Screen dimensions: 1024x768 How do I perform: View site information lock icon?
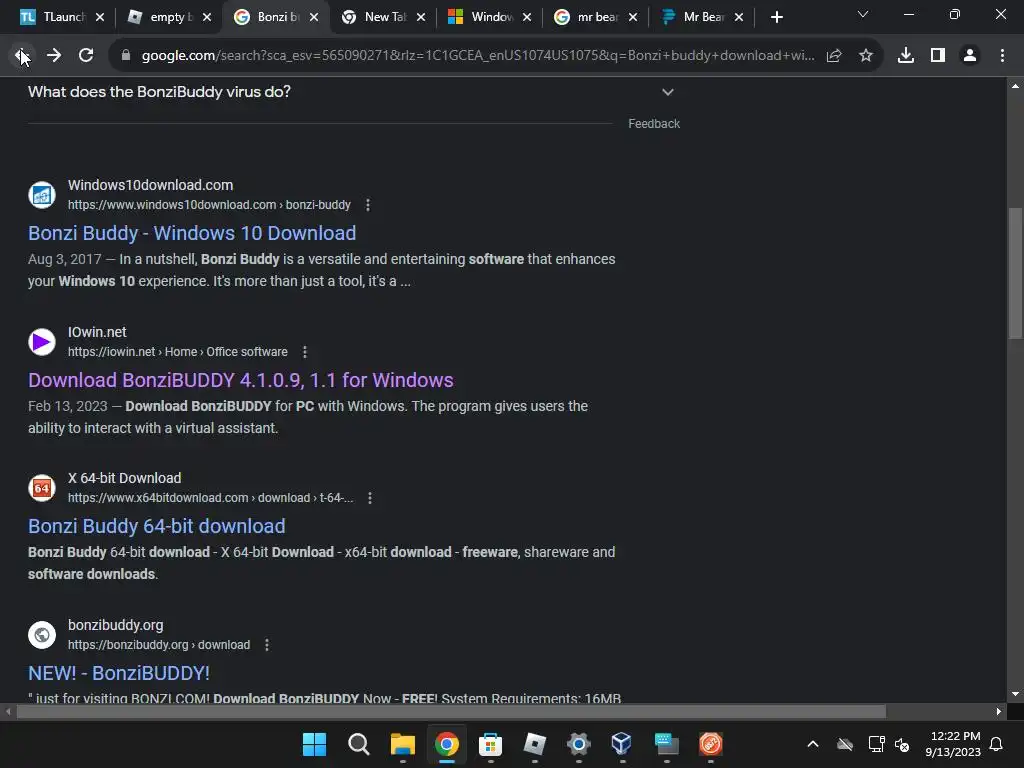126,56
